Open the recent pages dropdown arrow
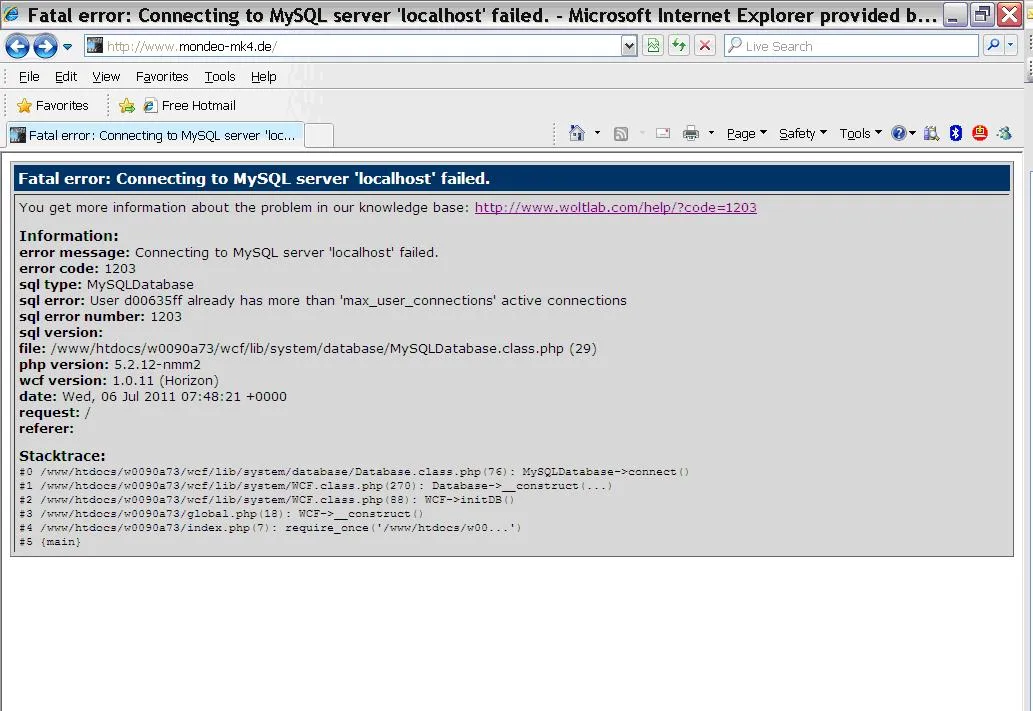This screenshot has height=711, width=1033. click(x=68, y=47)
